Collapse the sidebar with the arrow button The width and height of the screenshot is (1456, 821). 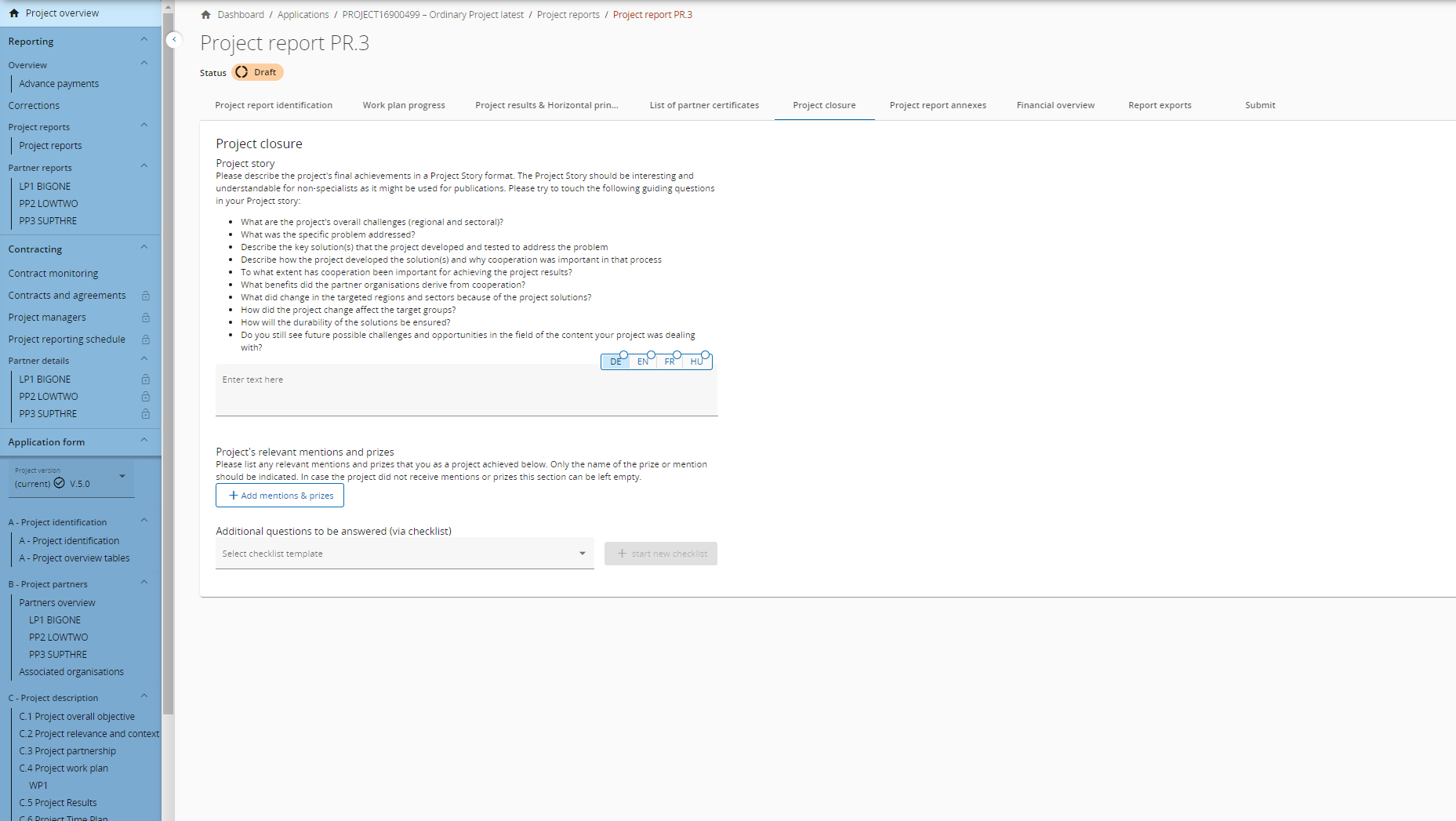click(x=174, y=40)
